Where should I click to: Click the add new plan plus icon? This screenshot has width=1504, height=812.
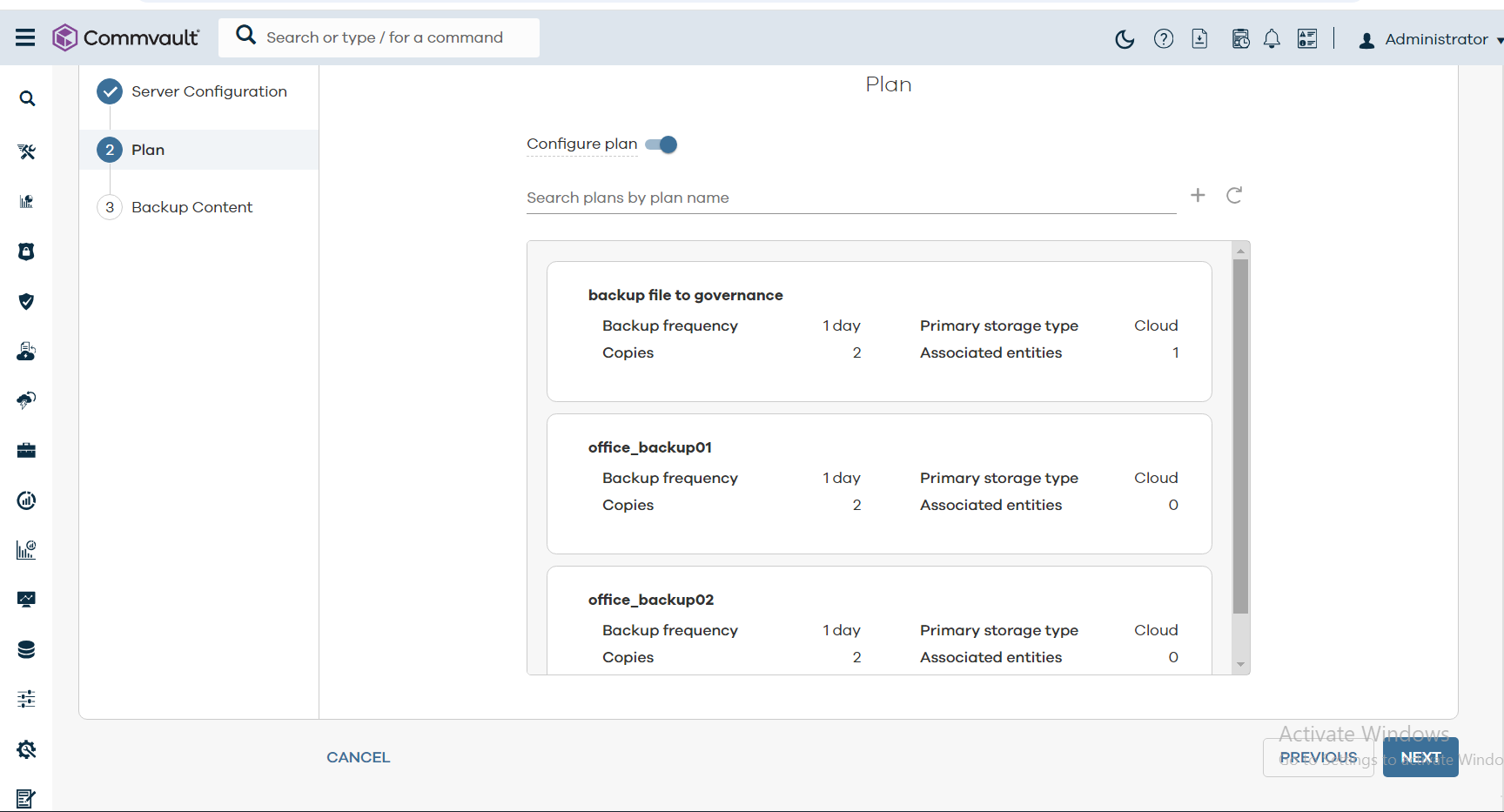[x=1198, y=195]
